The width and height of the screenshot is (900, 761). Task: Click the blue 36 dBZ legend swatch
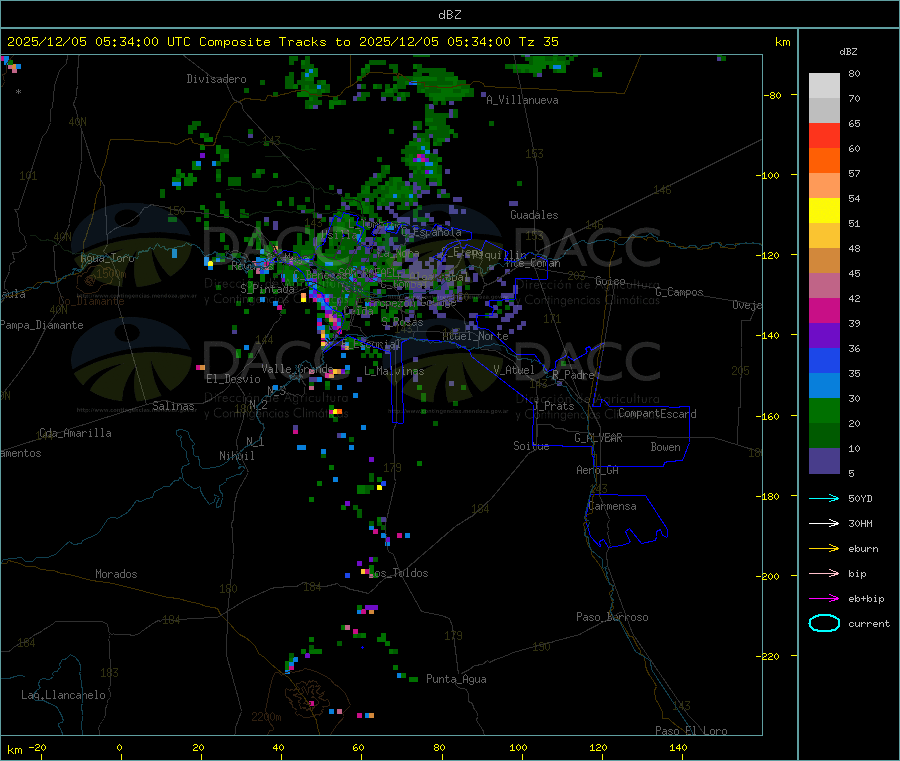click(x=824, y=360)
